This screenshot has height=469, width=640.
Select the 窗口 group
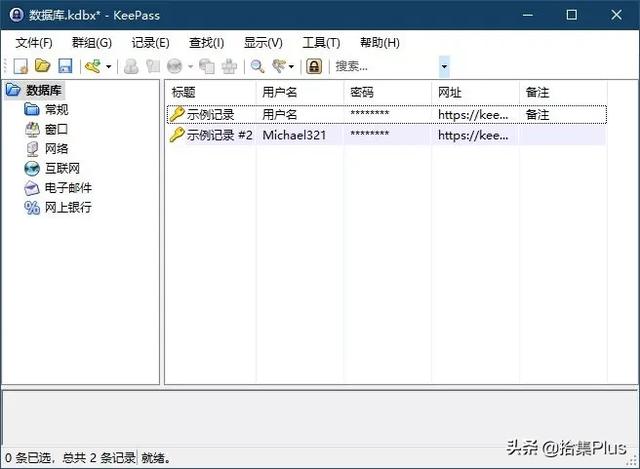point(56,129)
